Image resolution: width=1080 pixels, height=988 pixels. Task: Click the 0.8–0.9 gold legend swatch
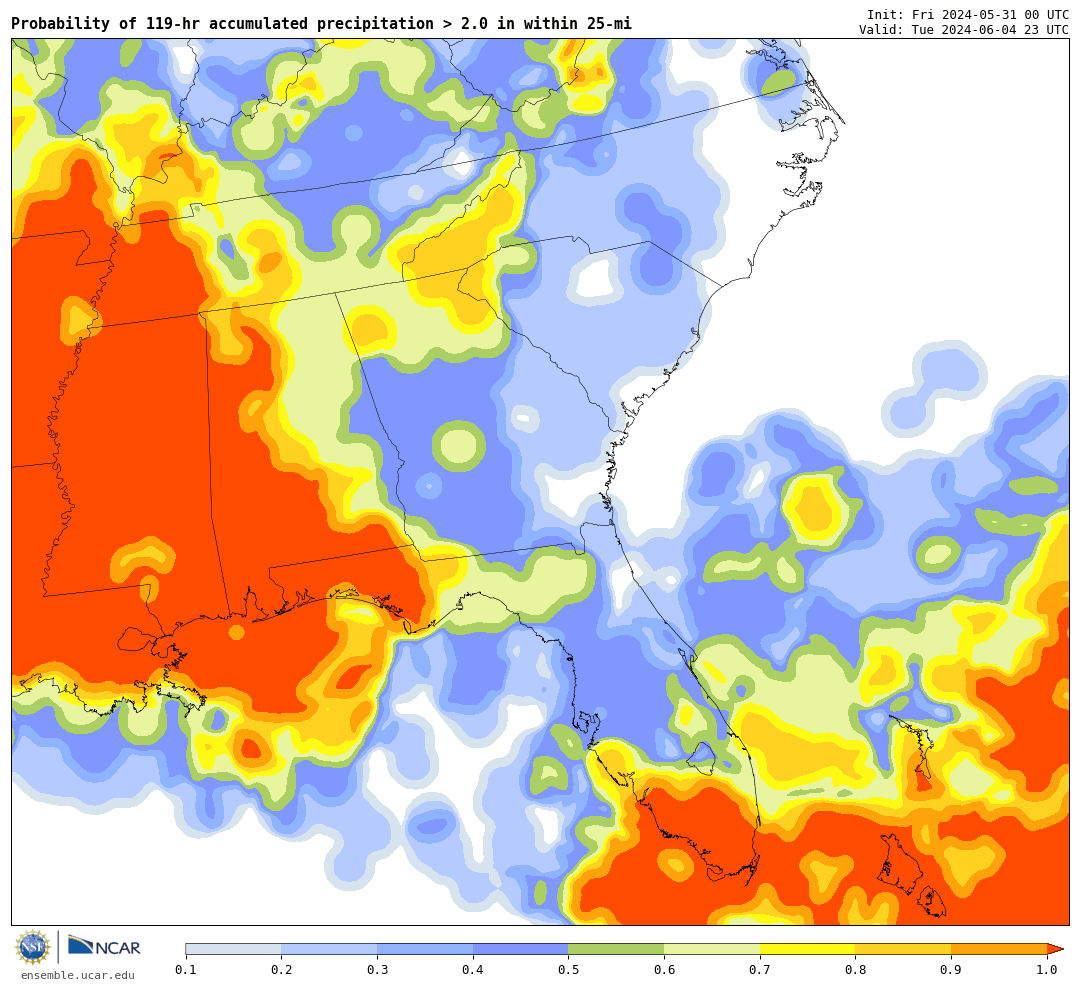904,949
